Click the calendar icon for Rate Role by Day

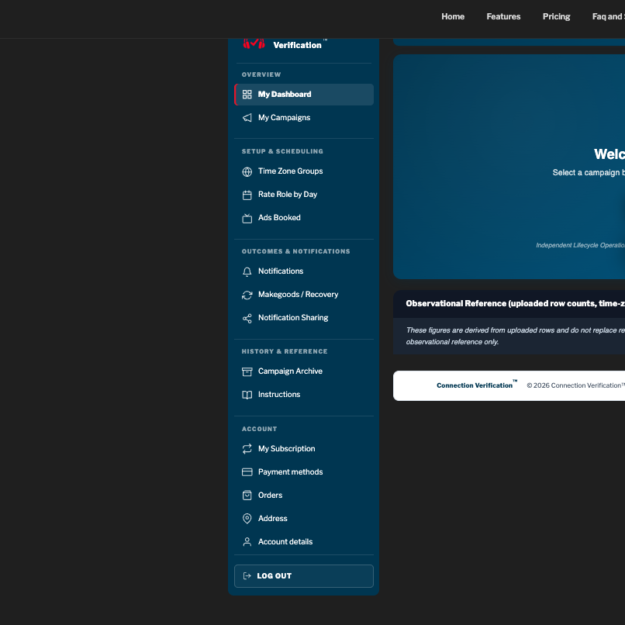(247, 195)
